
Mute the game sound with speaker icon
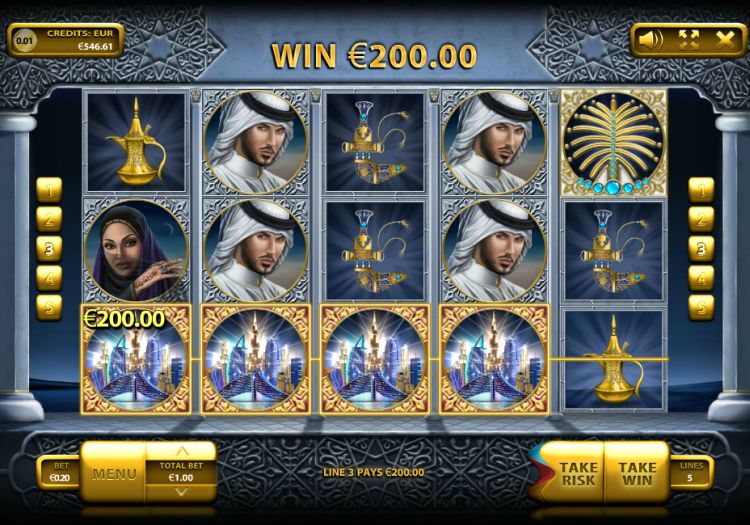[x=651, y=40]
